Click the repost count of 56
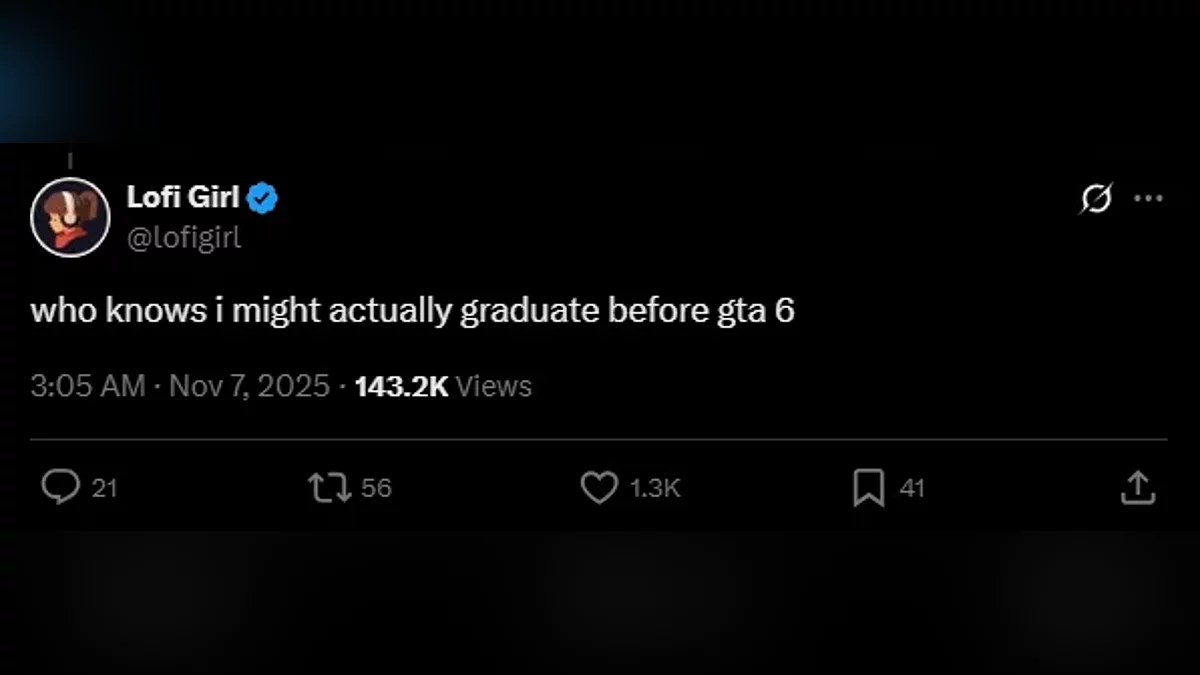The height and width of the screenshot is (675, 1200). tap(376, 488)
